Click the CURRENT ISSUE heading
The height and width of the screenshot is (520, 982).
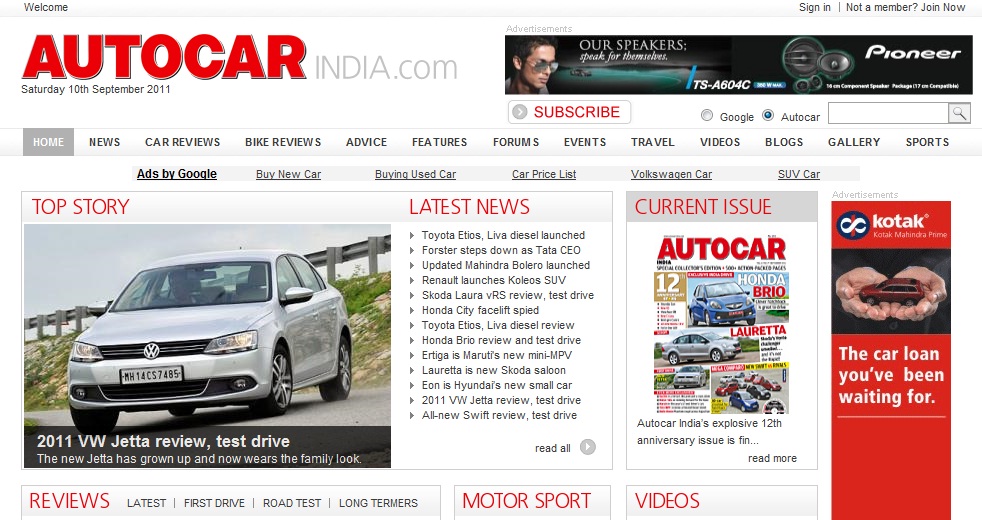703,207
